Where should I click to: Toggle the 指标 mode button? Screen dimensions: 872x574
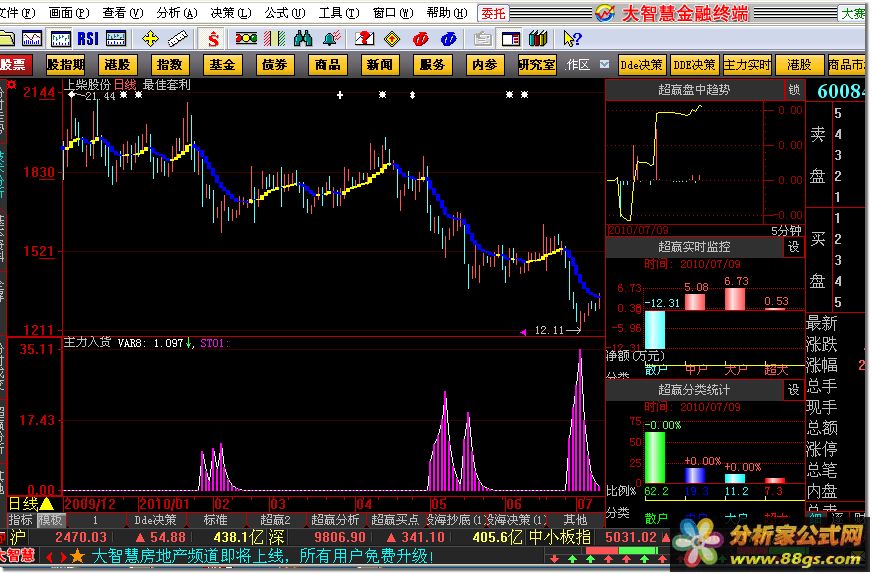[21, 520]
